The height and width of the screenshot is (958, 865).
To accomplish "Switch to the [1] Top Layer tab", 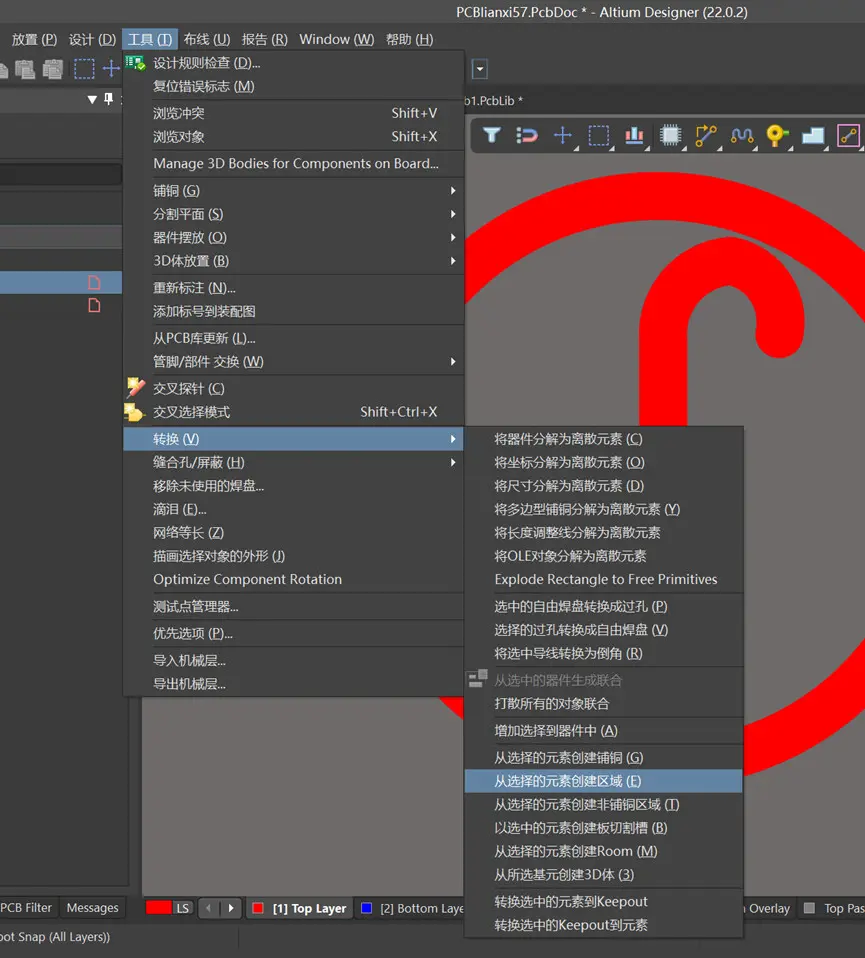I will [x=301, y=909].
